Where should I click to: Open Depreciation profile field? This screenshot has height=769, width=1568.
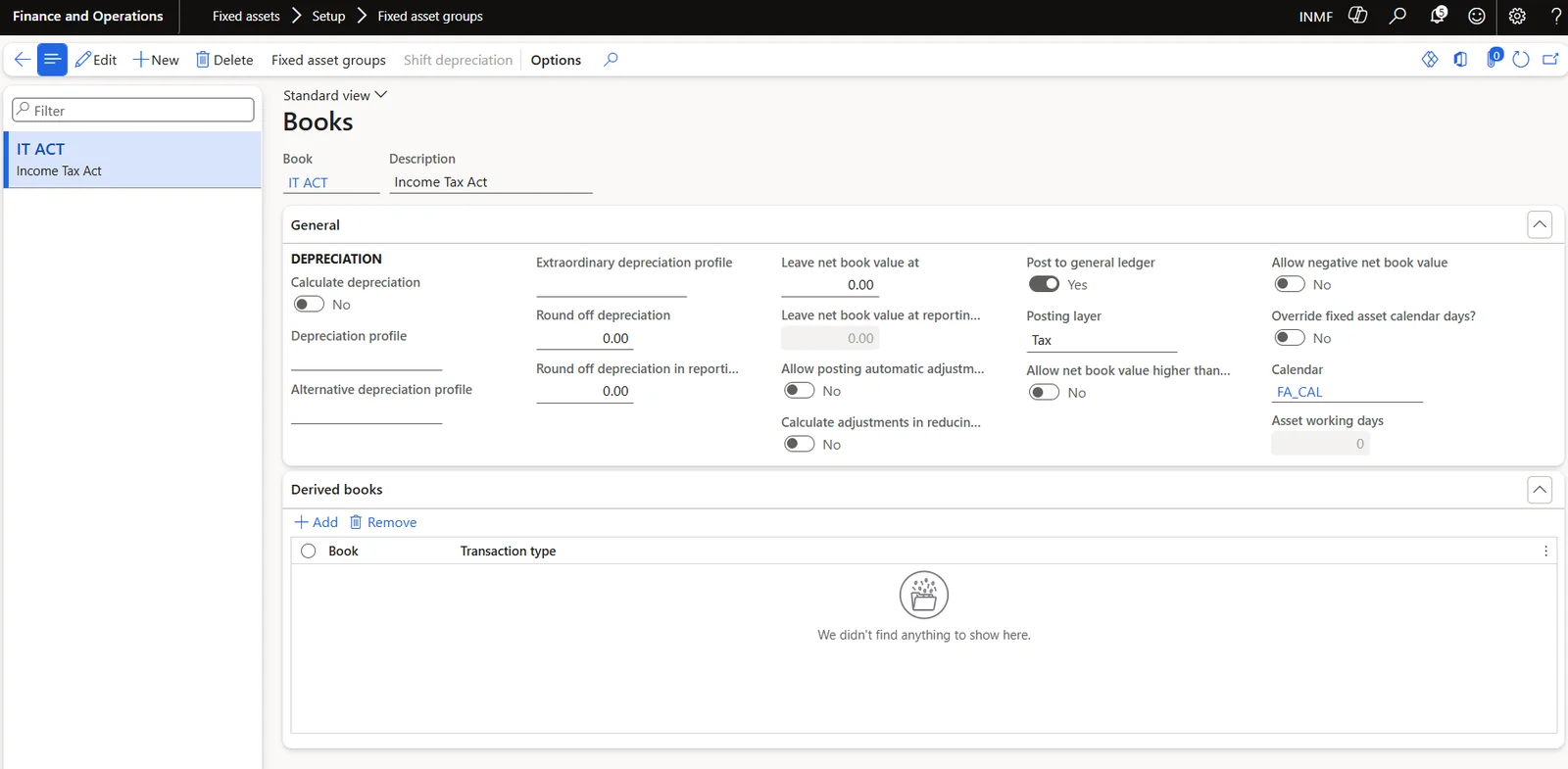[x=367, y=360]
